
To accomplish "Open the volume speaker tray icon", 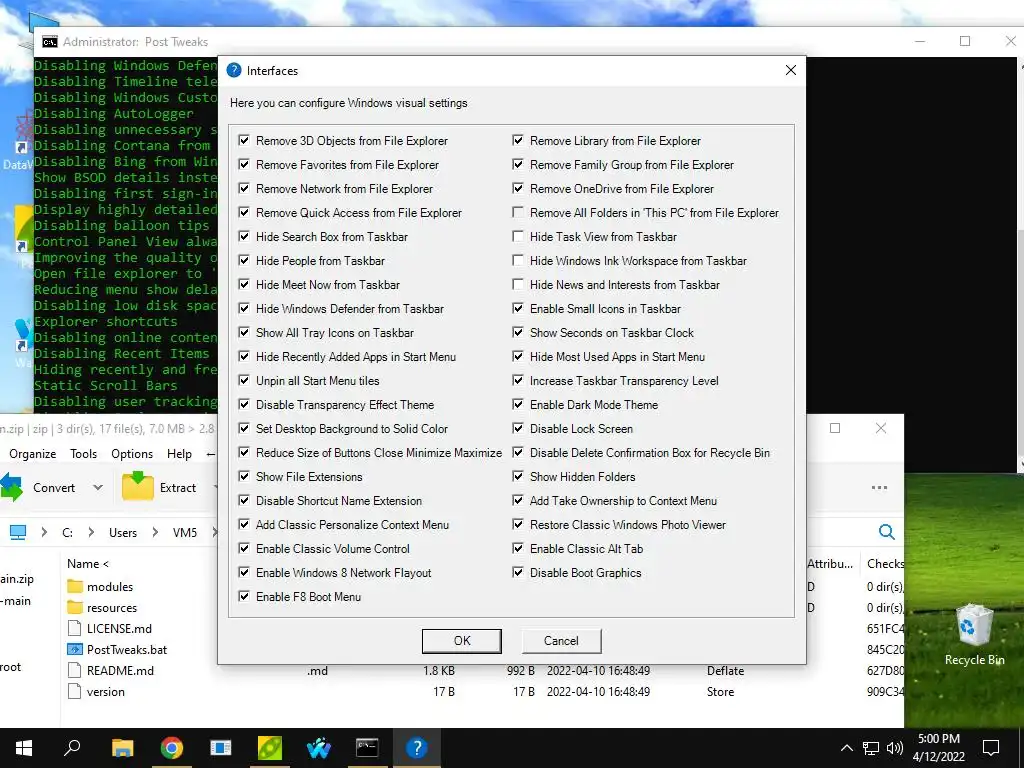I will [x=895, y=748].
